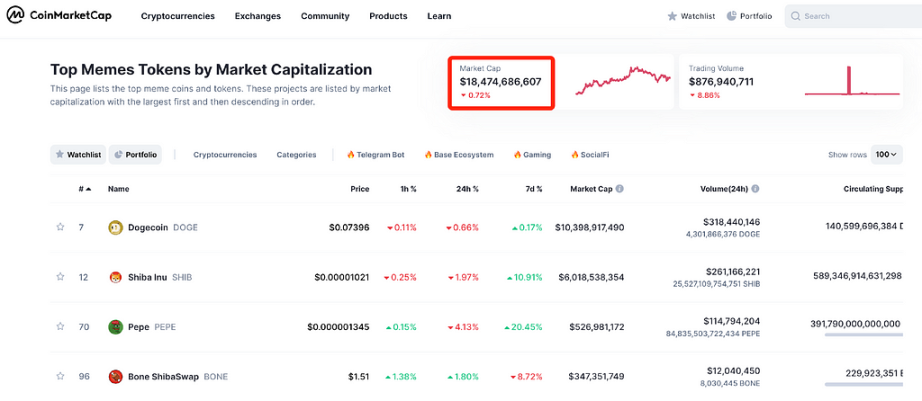Click the Shiba Inu coin icon
922x401 pixels.
click(x=115, y=277)
